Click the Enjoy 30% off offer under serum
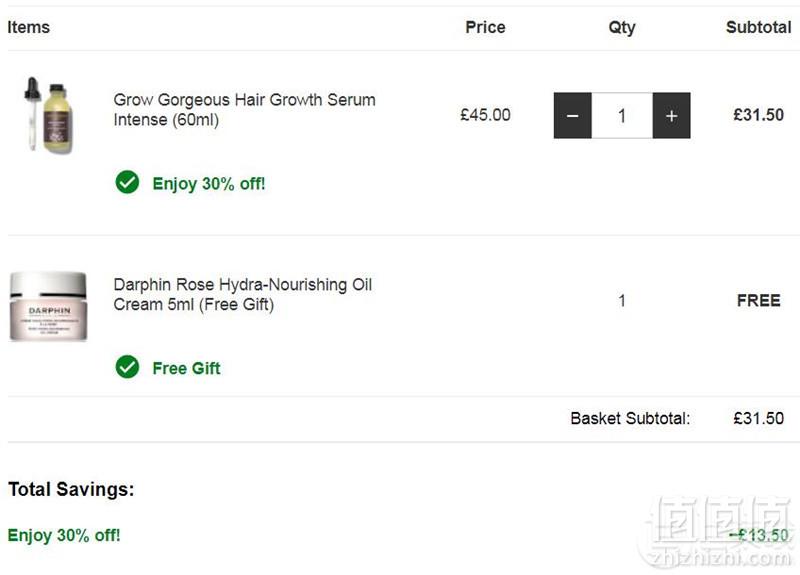 [x=209, y=184]
